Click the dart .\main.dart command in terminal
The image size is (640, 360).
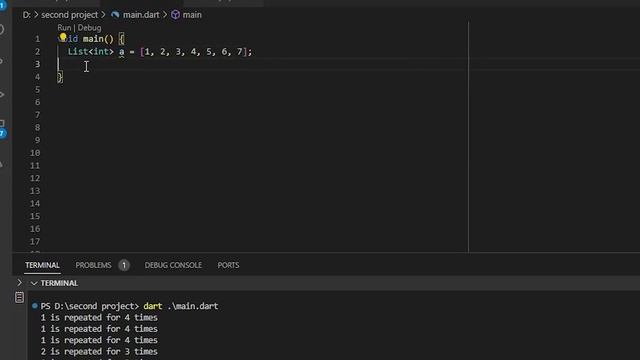tap(180, 306)
